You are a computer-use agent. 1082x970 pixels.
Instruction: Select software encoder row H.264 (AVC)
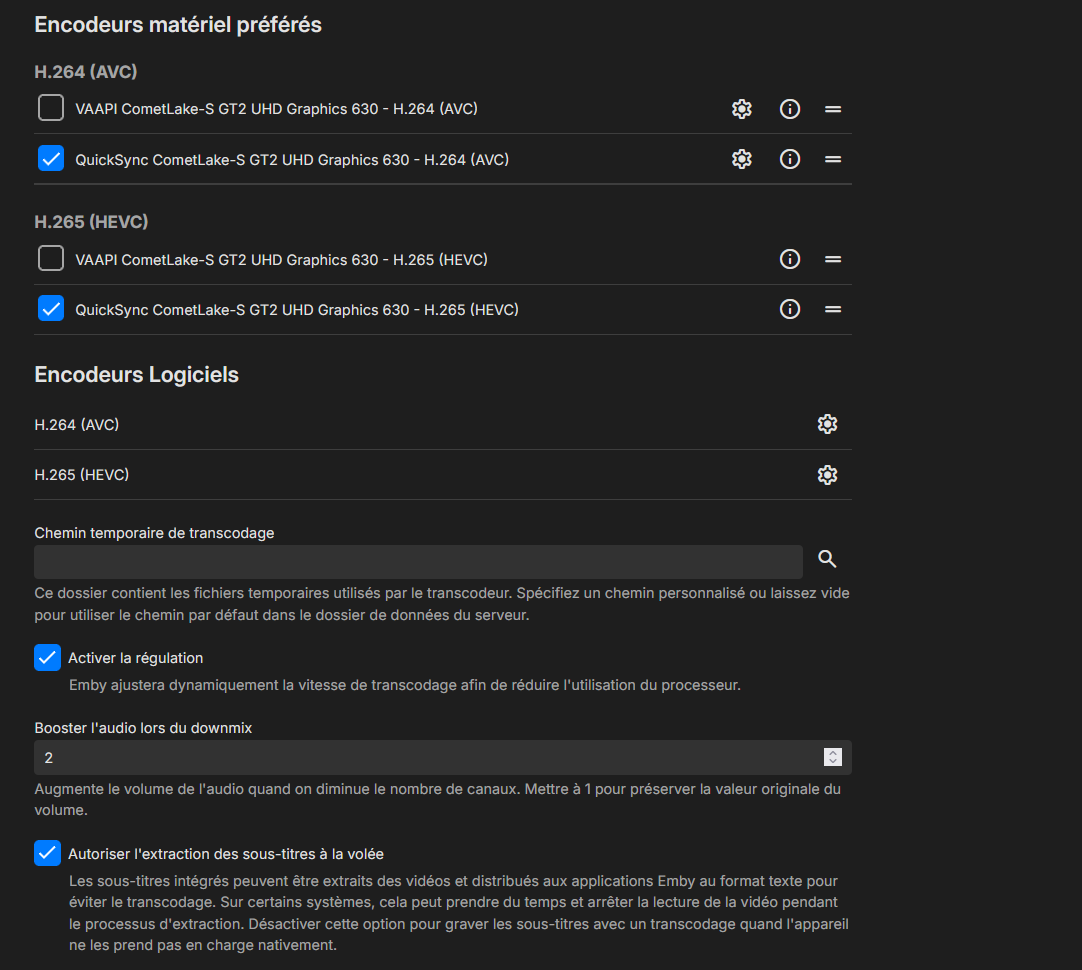coord(443,424)
